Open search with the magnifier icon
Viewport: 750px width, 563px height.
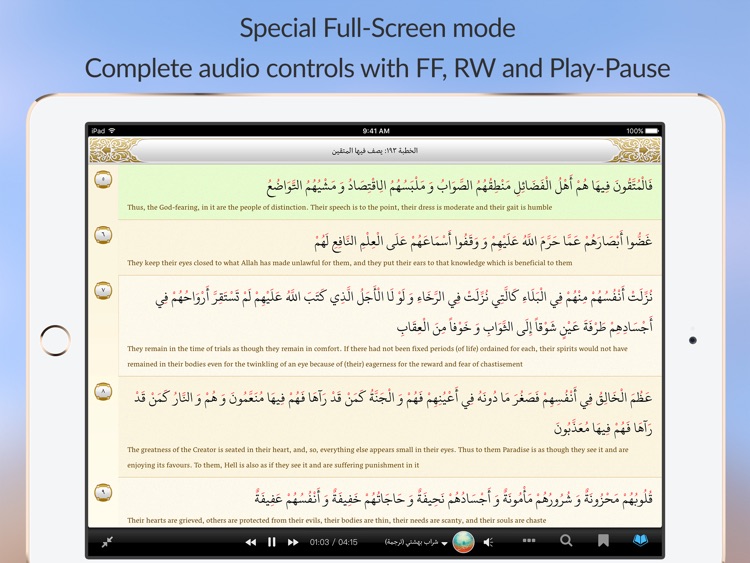(566, 541)
